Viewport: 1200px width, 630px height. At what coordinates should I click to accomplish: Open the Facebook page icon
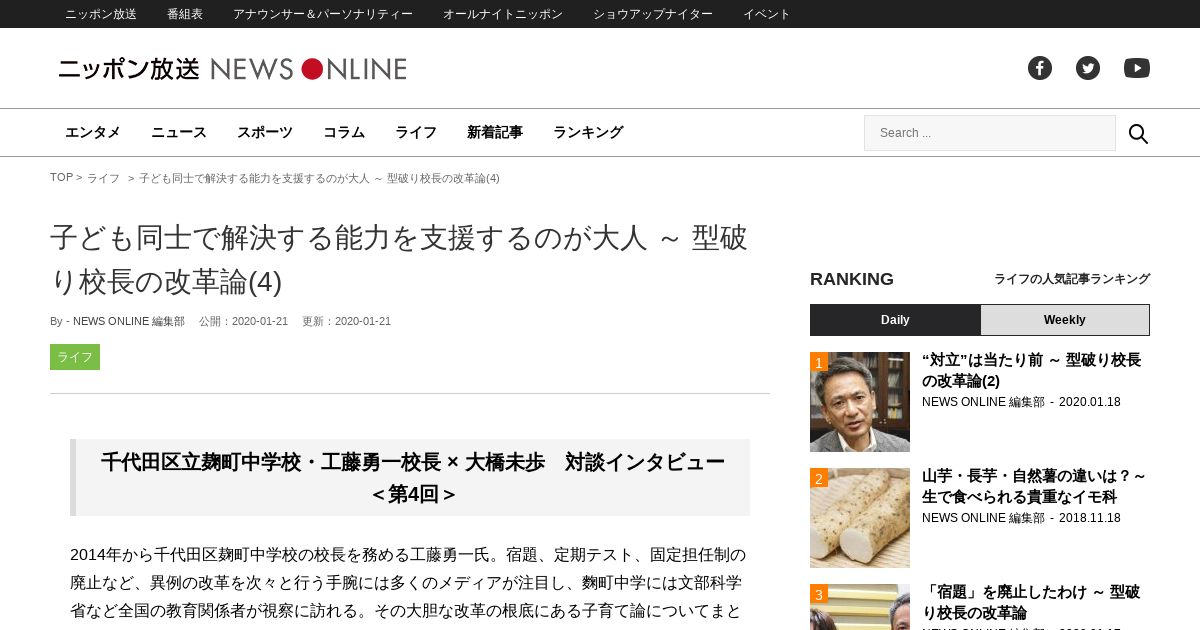point(1040,68)
